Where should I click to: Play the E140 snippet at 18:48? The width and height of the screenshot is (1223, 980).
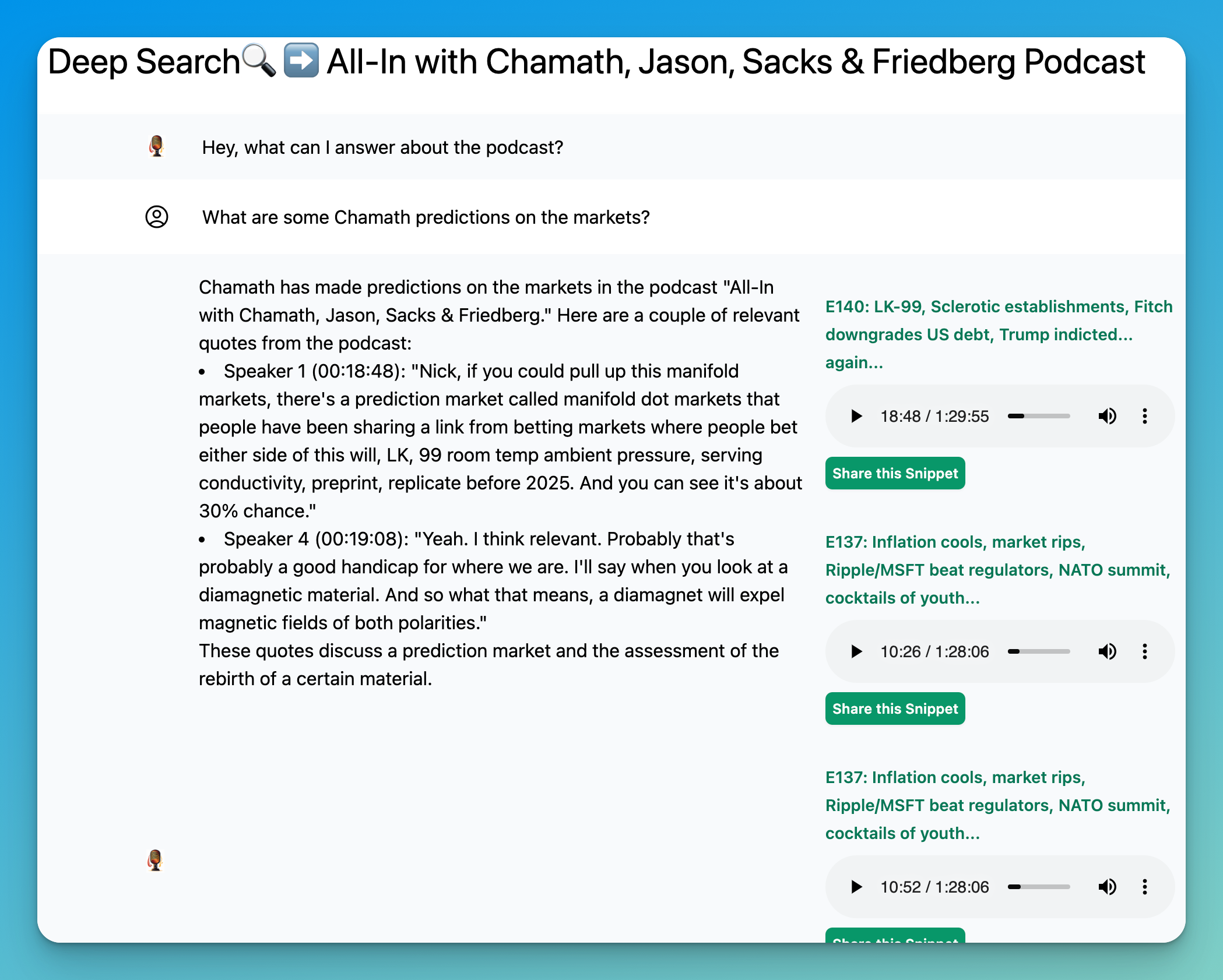[x=856, y=416]
